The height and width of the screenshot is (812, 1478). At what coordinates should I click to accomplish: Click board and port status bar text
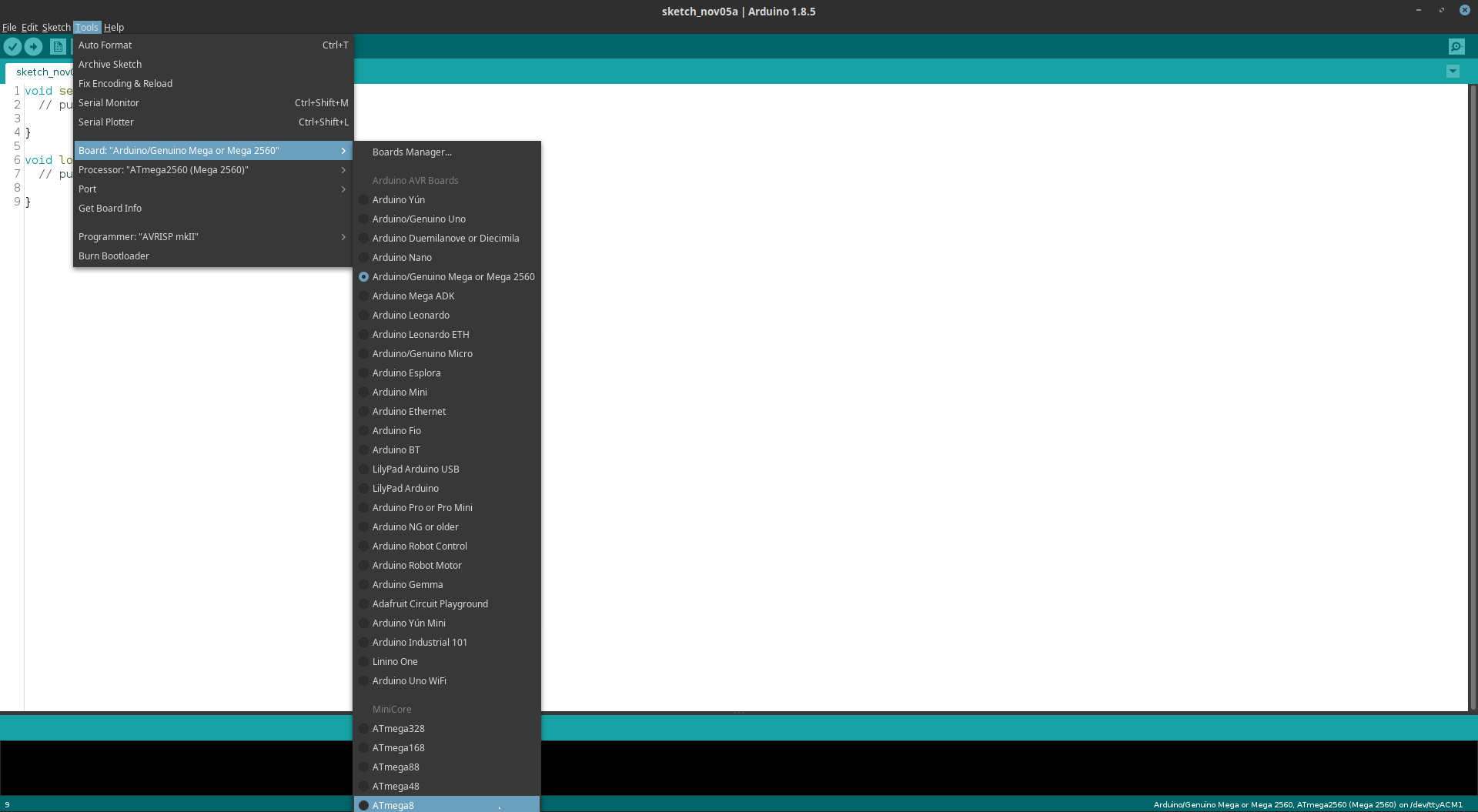click(1307, 804)
